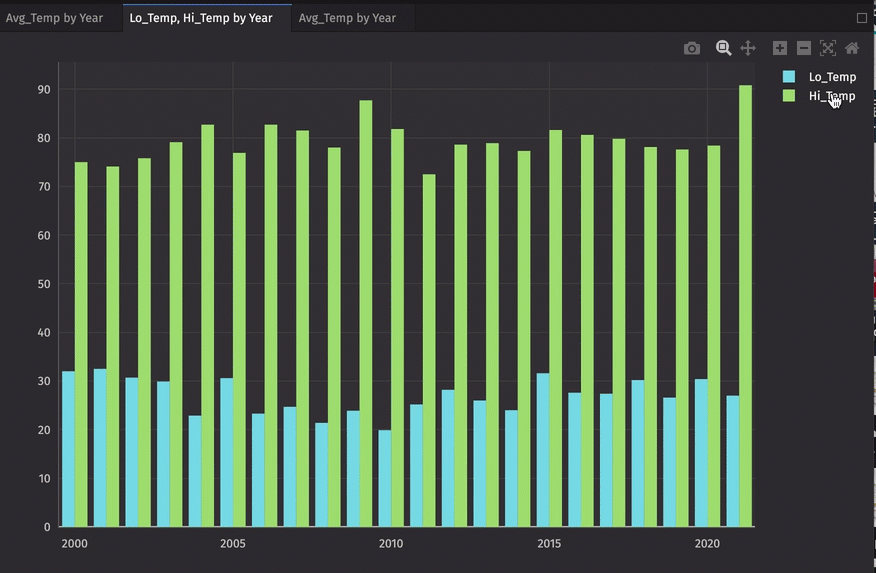Click the 90 y-axis tick label
876x573 pixels.
(44, 89)
